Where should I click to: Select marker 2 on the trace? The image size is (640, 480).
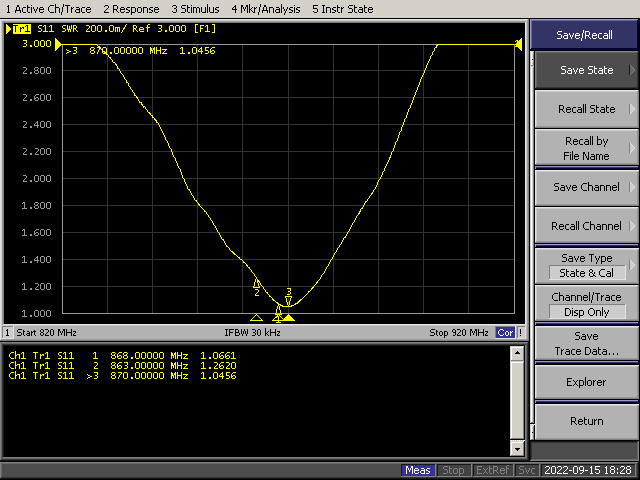[257, 287]
